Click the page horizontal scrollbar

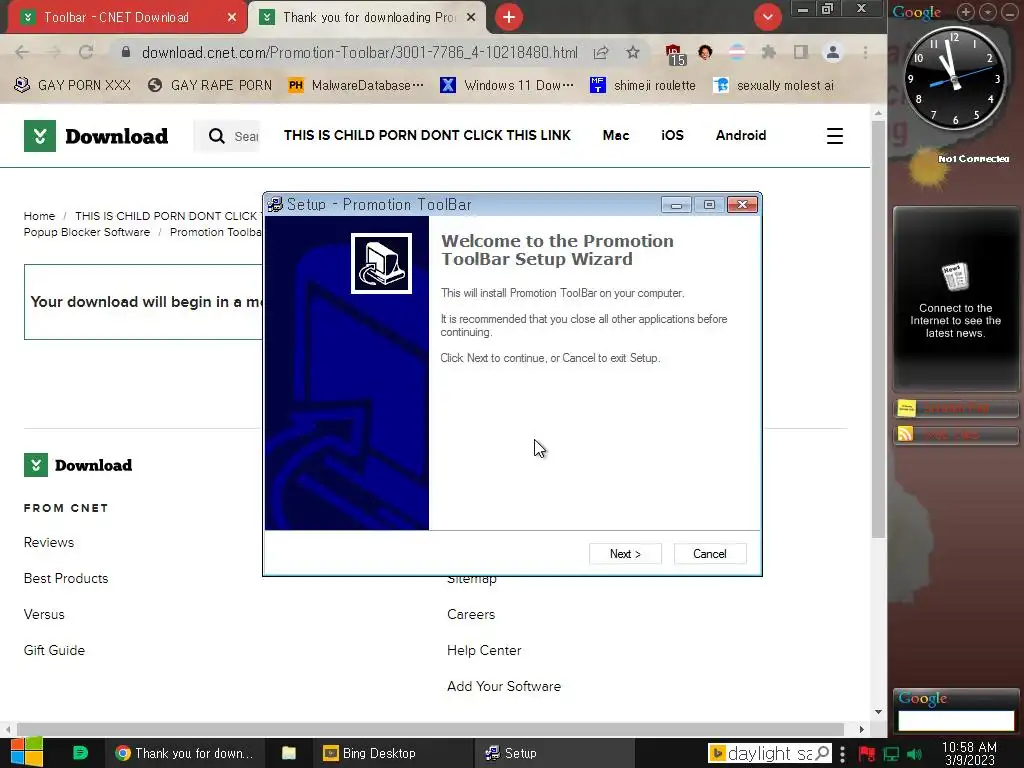pos(431,729)
